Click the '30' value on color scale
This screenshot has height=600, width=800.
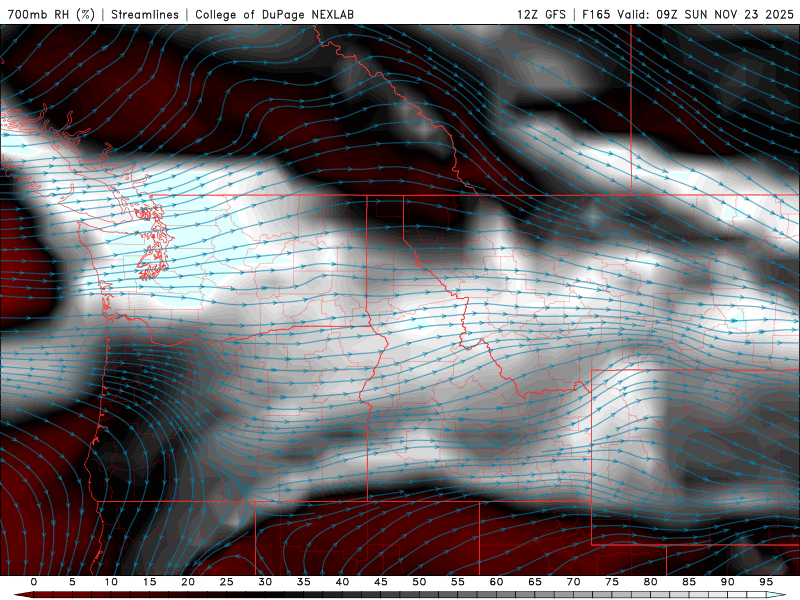(265, 582)
